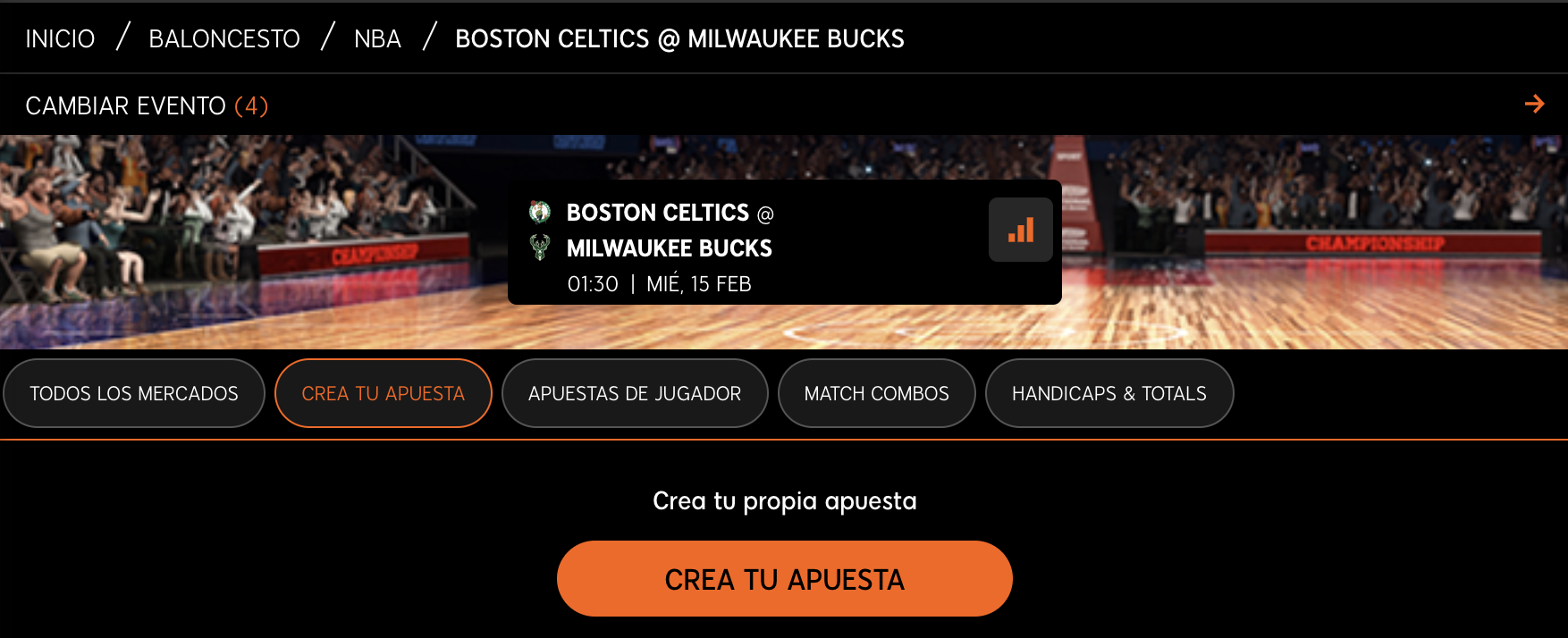Click the Boston Celtics team name in header card

658,213
